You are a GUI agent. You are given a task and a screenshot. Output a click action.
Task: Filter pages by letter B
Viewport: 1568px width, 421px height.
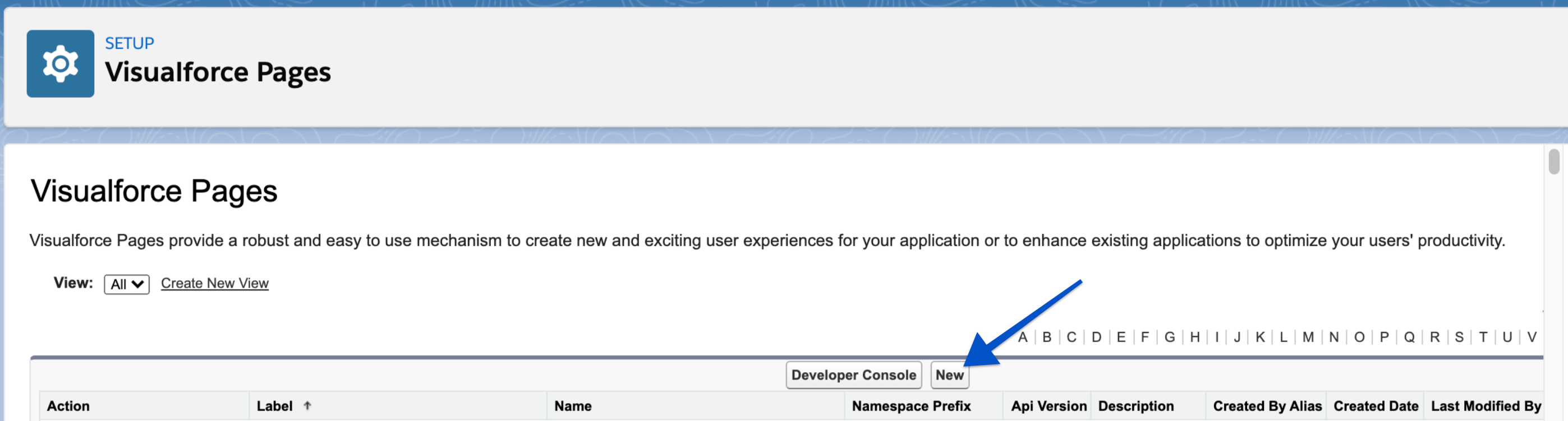[x=1047, y=337]
